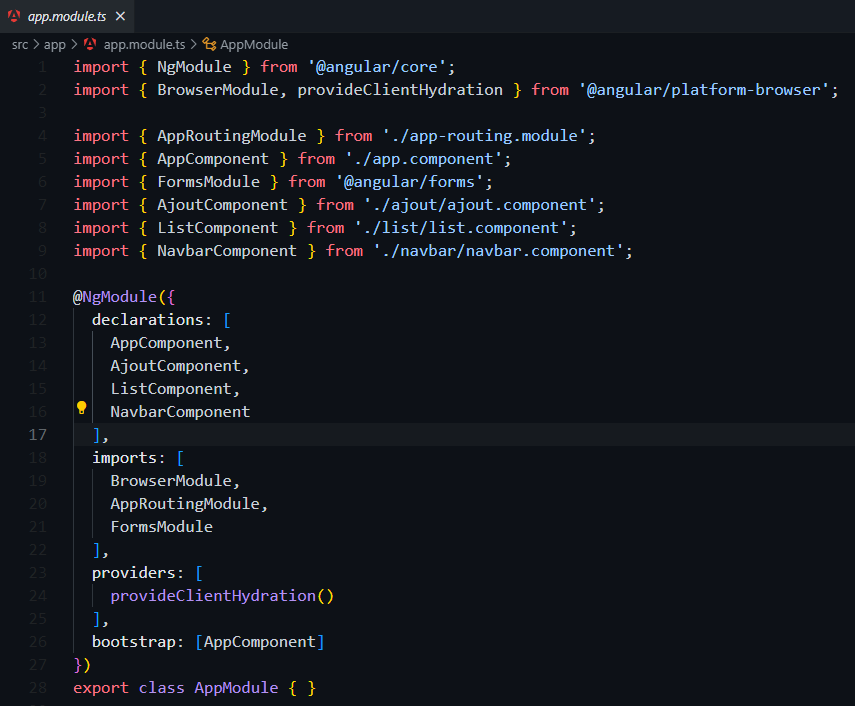855x706 pixels.
Task: Open the src breadcrumb
Action: [x=20, y=45]
